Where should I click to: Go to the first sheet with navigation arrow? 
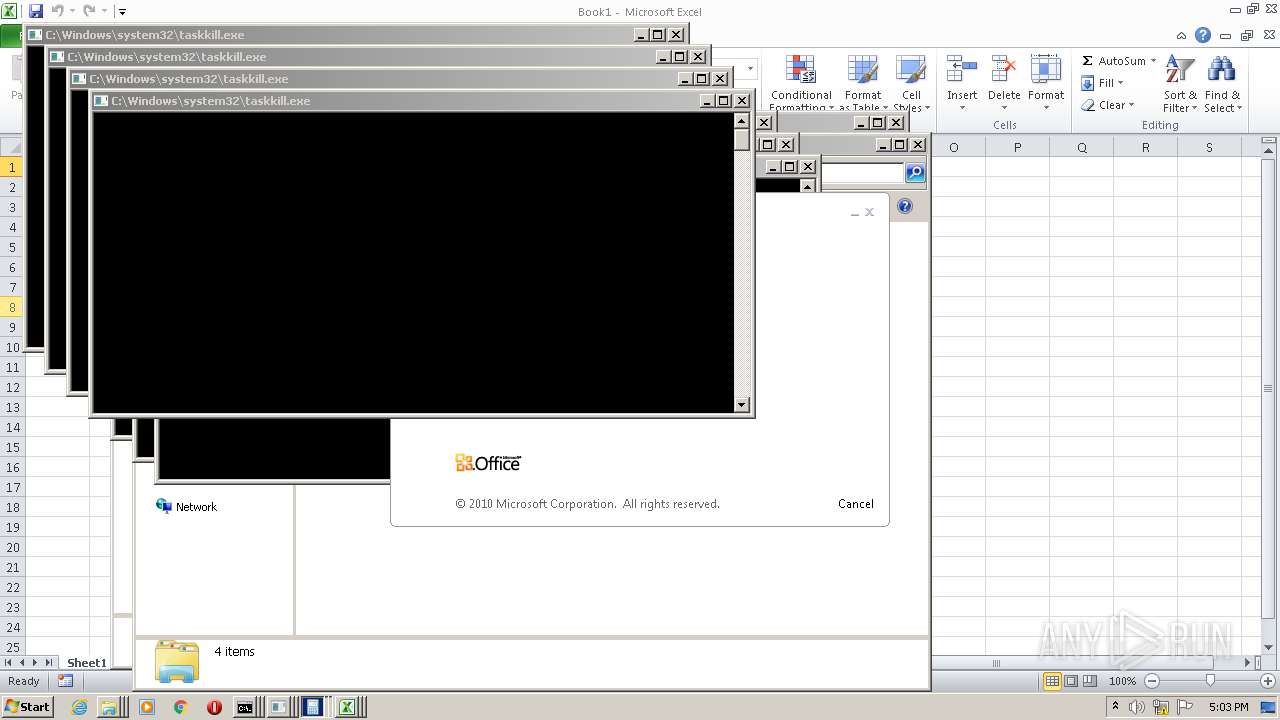[9, 663]
